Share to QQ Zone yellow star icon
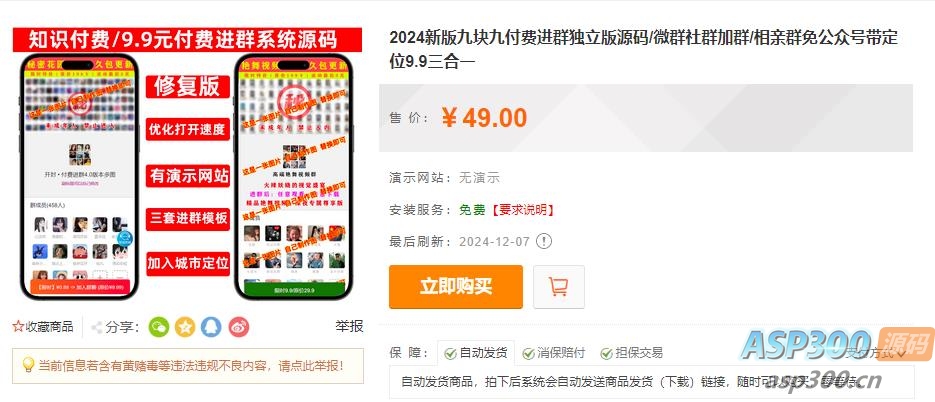Viewport: 935px width, 402px height. [185, 327]
